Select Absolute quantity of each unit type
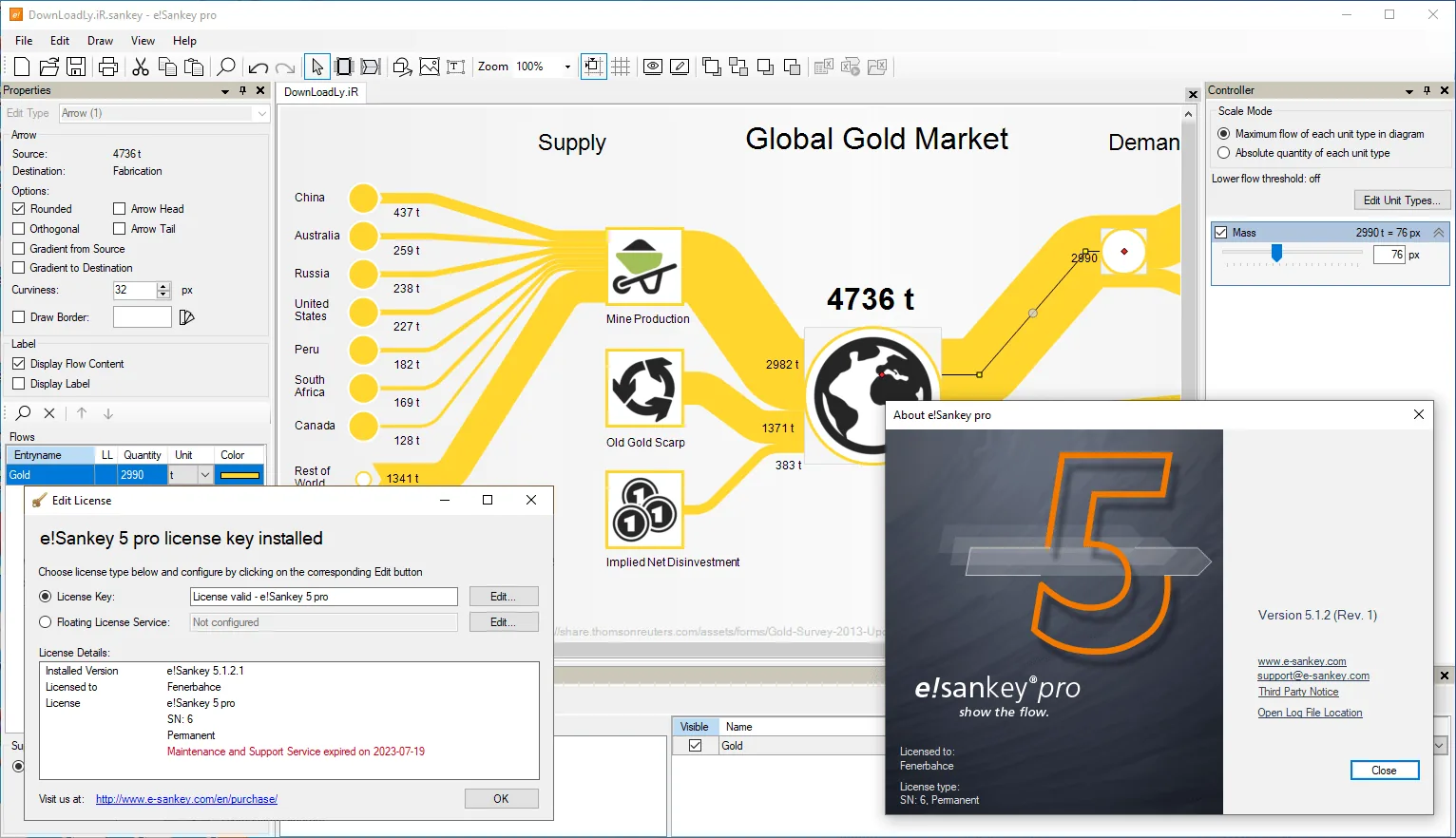 [1224, 153]
